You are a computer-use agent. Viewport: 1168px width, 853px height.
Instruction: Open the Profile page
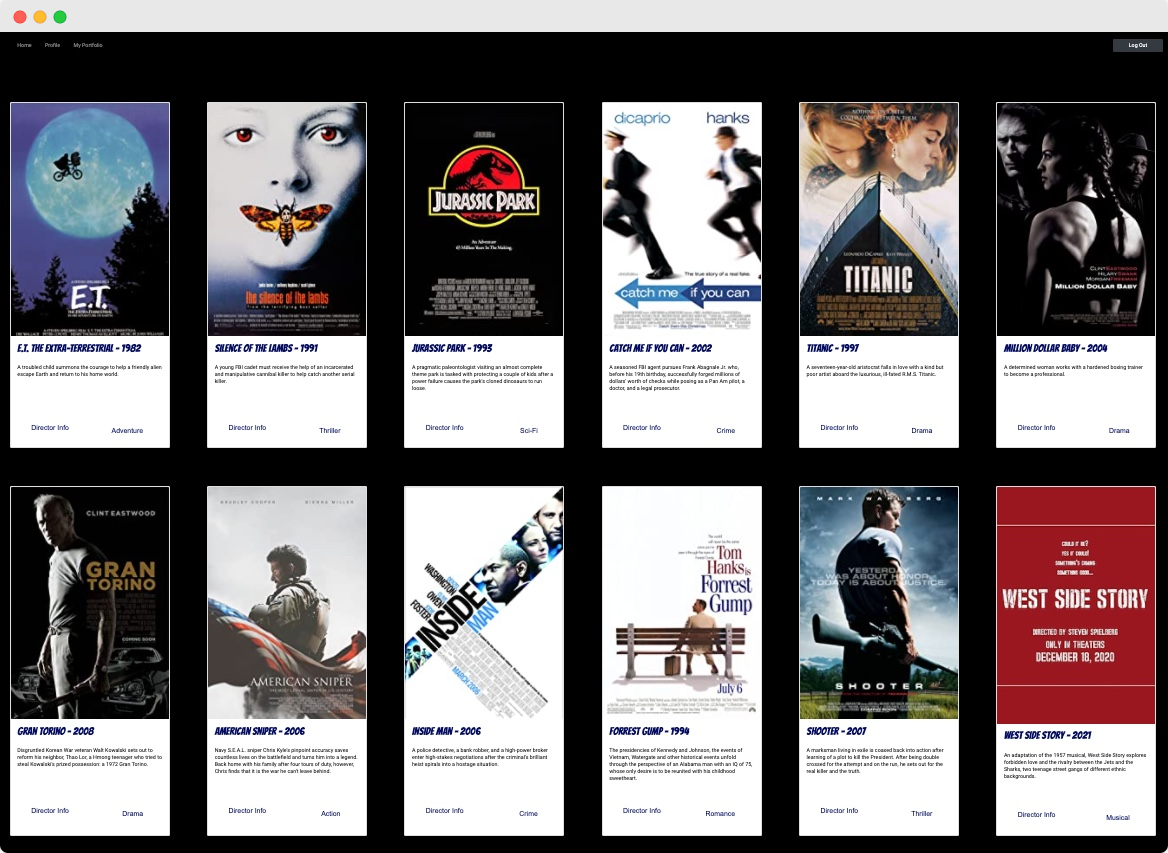point(52,45)
